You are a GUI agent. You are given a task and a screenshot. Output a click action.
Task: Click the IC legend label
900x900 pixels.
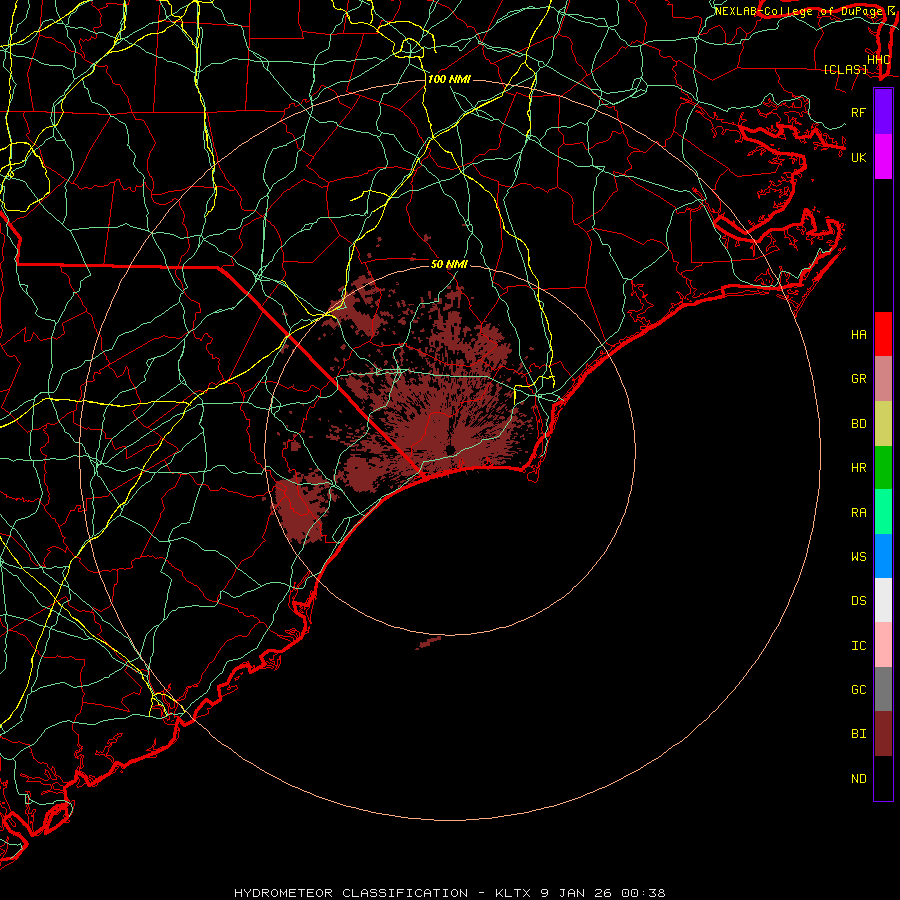(858, 646)
